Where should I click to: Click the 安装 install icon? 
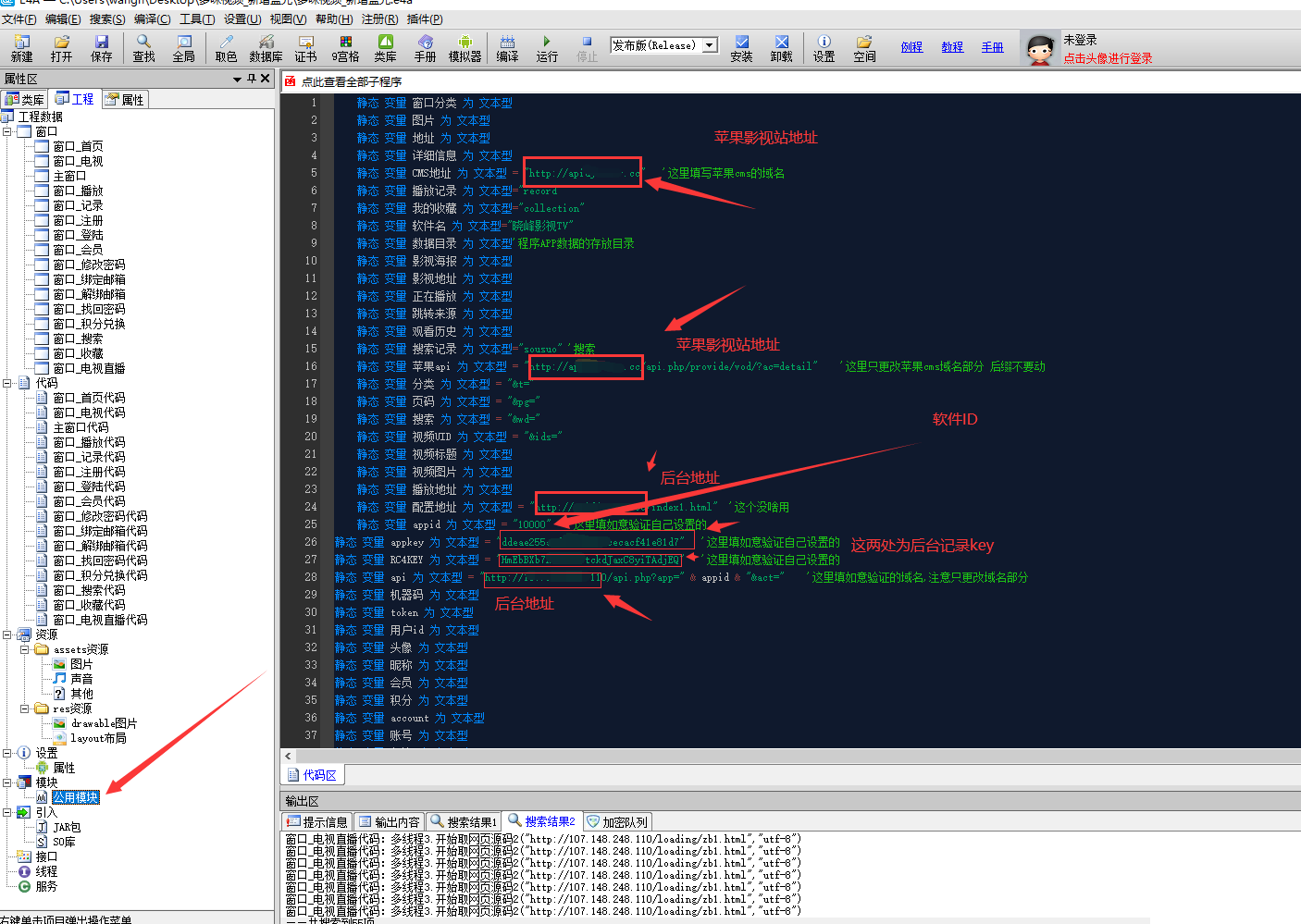click(741, 48)
